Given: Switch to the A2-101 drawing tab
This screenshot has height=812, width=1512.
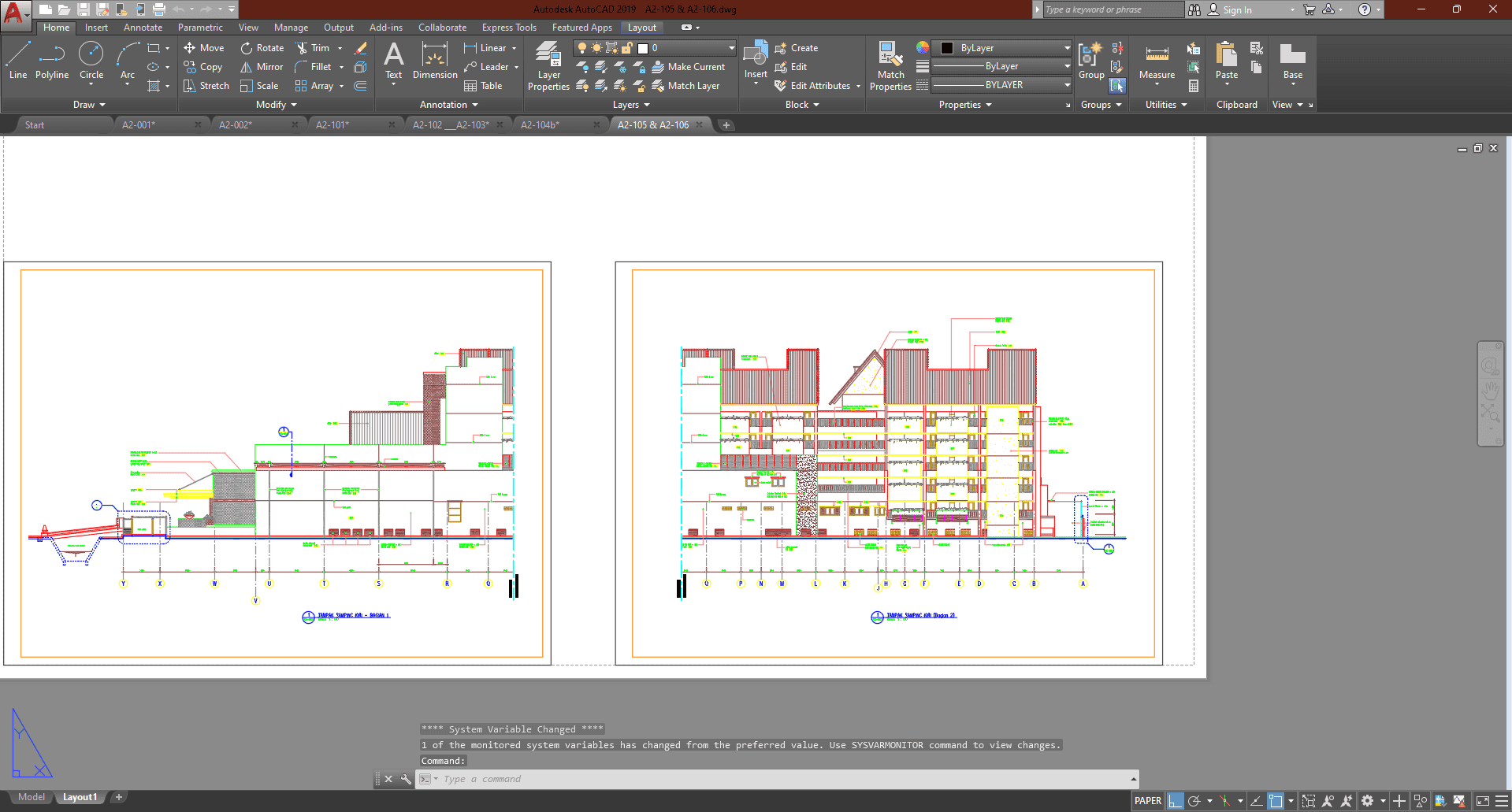Looking at the screenshot, I should click(x=332, y=125).
